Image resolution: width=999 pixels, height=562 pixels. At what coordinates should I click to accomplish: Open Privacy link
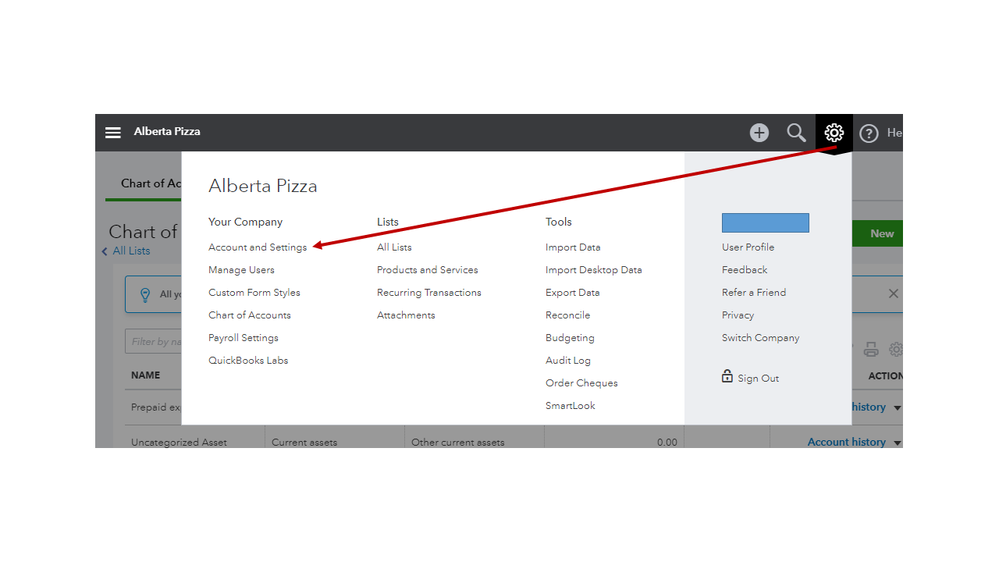(x=738, y=315)
